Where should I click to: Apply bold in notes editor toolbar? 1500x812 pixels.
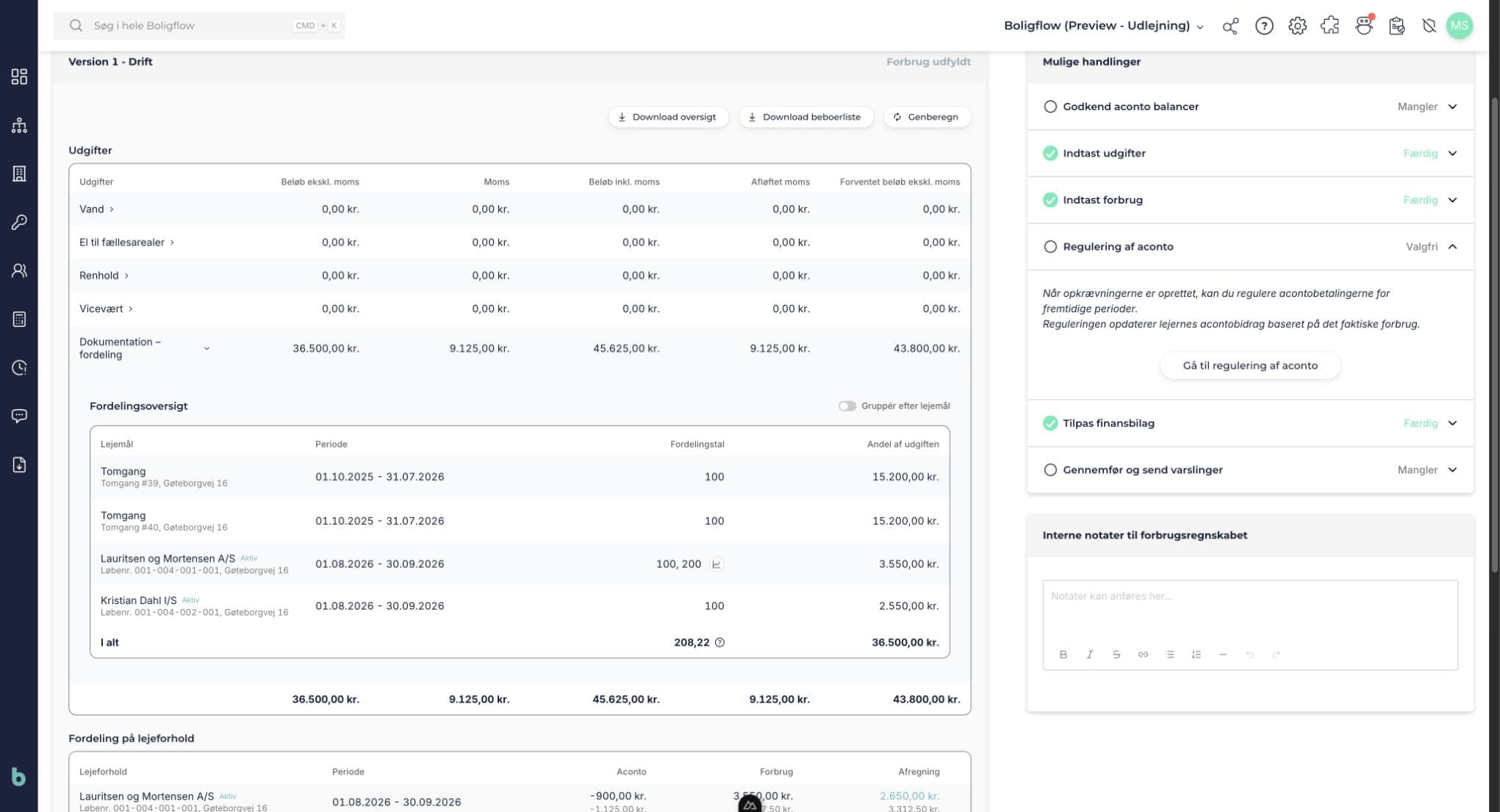(x=1063, y=655)
